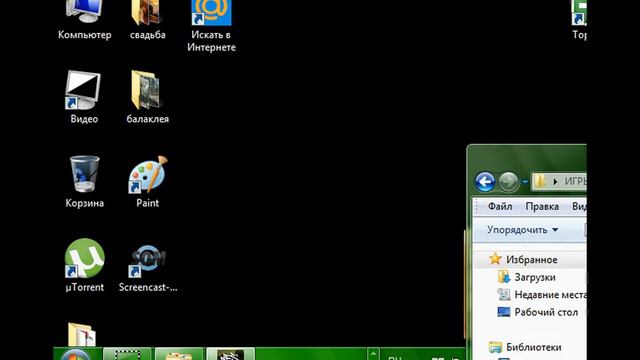Open the Упорядочить dropdown
This screenshot has height=360, width=640.
522,230
